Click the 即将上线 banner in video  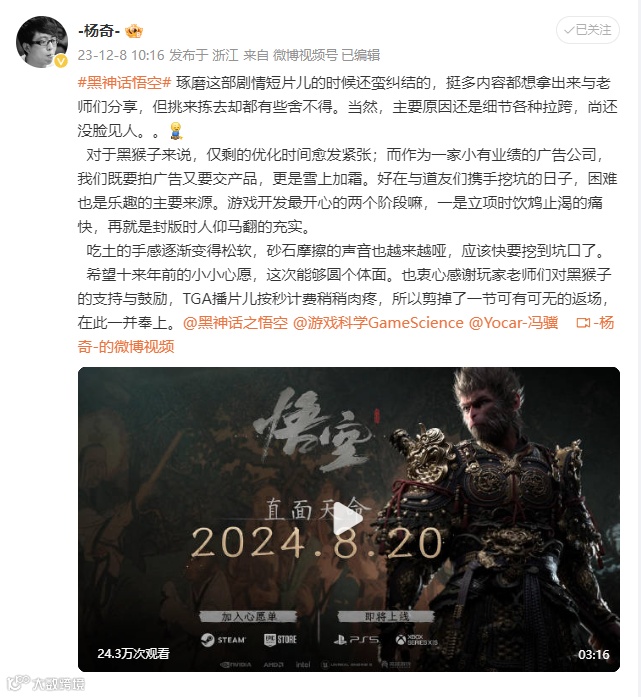pos(386,616)
